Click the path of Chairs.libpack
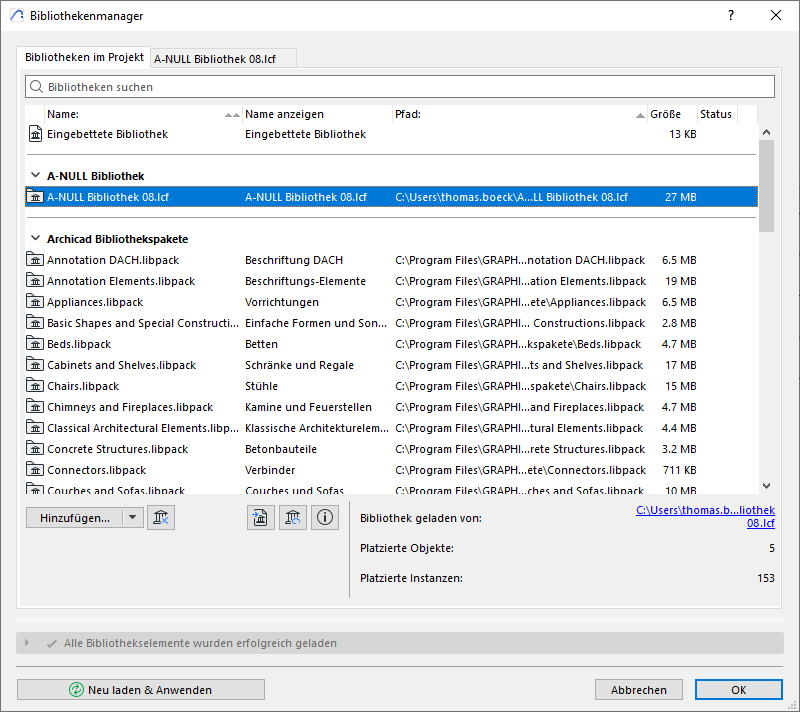Screen dimensions: 800x712 (520, 386)
